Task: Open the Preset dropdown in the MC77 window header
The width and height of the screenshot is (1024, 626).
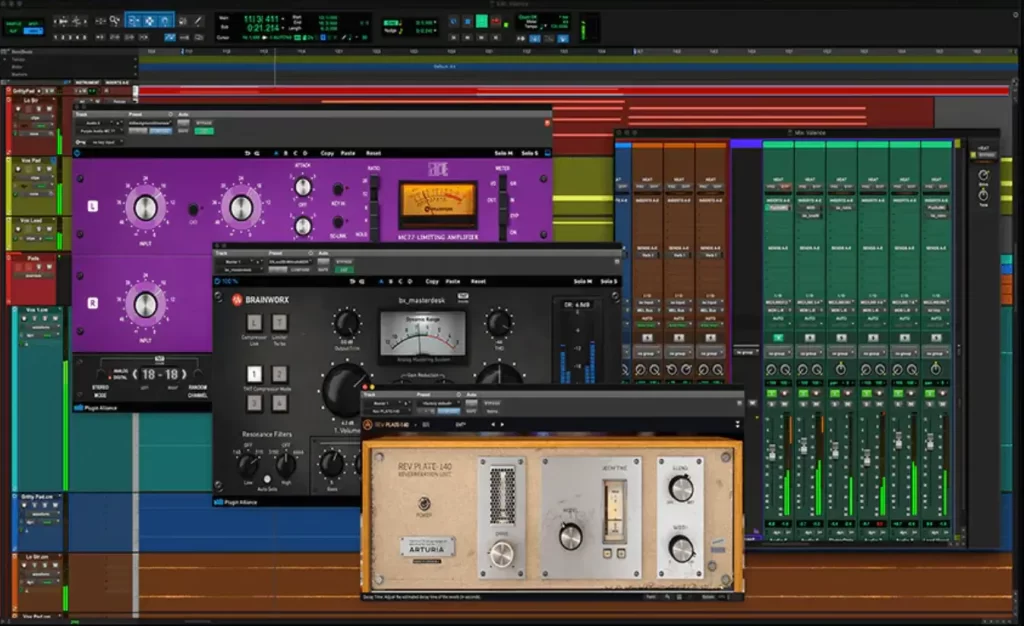Action: tap(150, 123)
